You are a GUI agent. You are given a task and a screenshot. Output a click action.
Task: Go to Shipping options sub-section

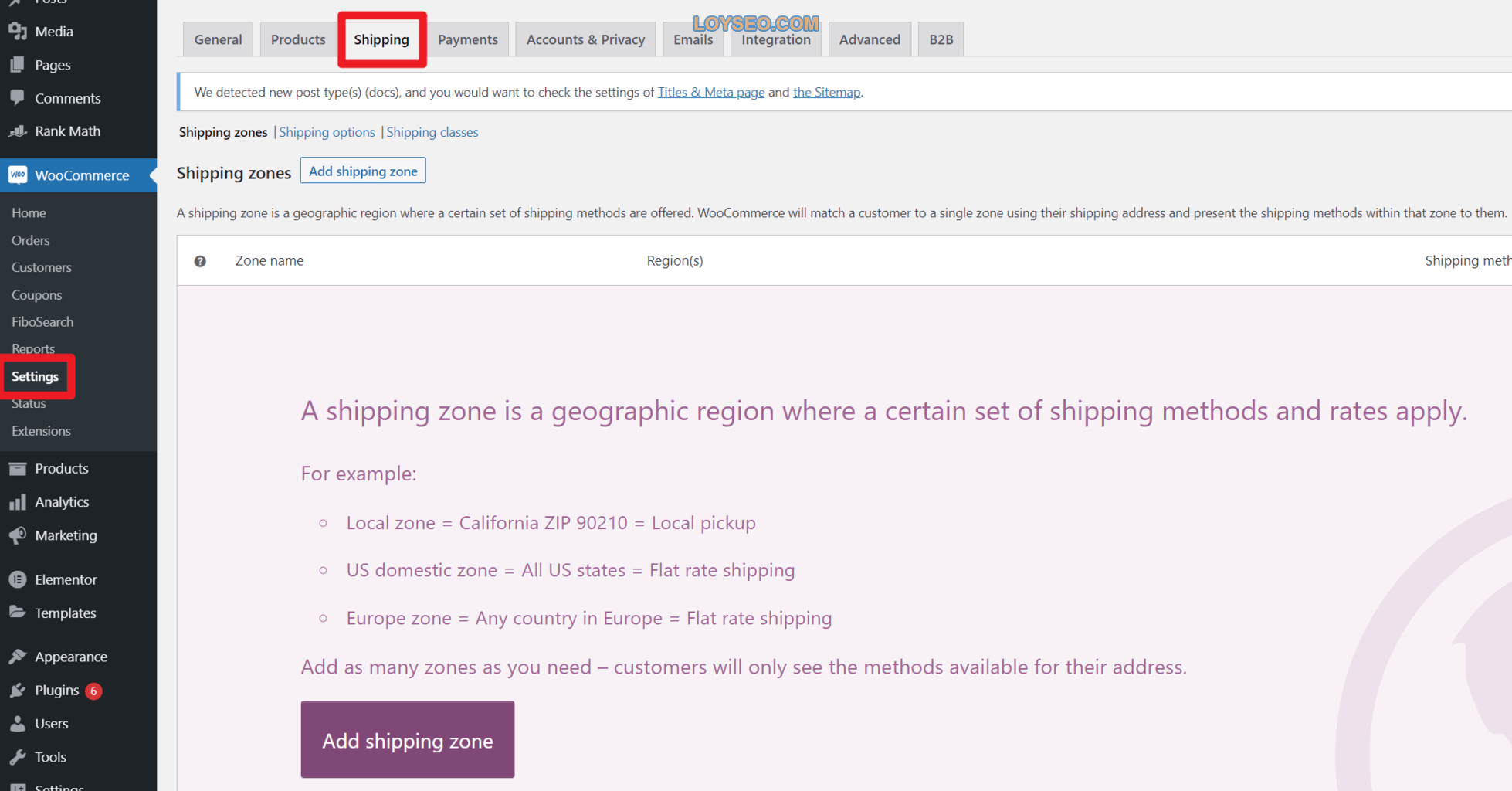(x=327, y=132)
